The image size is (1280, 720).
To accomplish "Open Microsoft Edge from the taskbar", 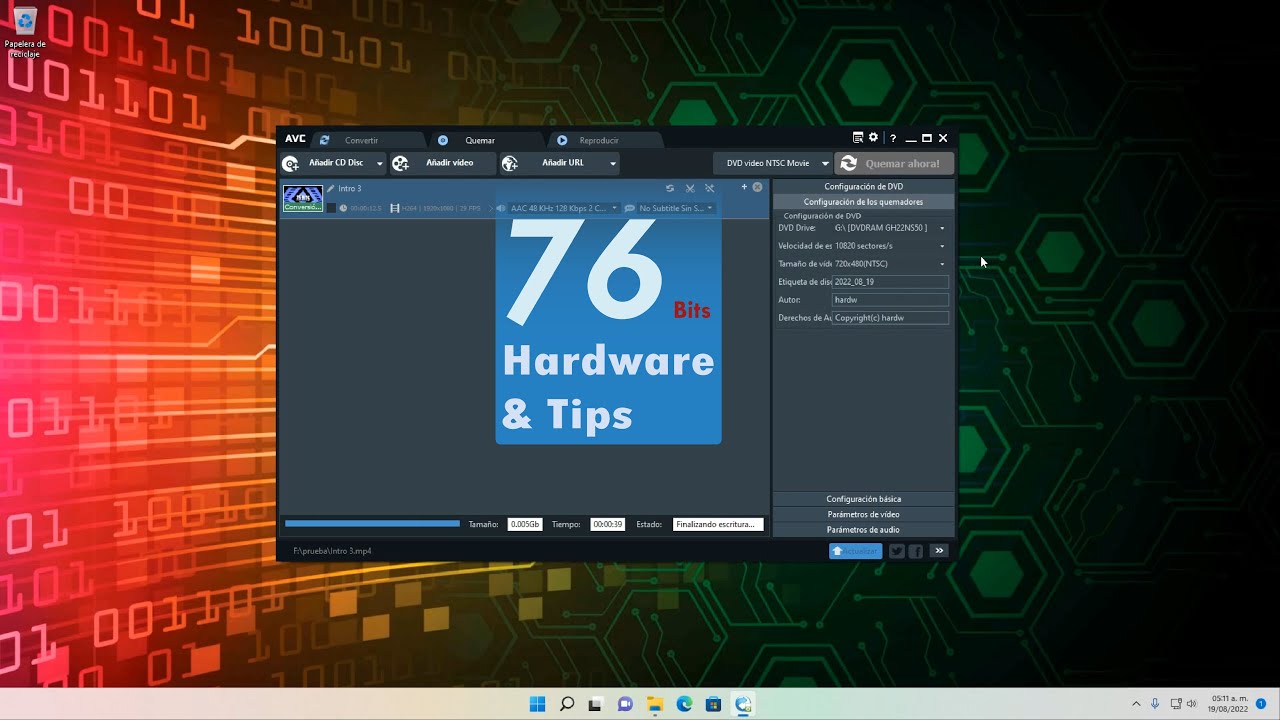I will pos(685,704).
